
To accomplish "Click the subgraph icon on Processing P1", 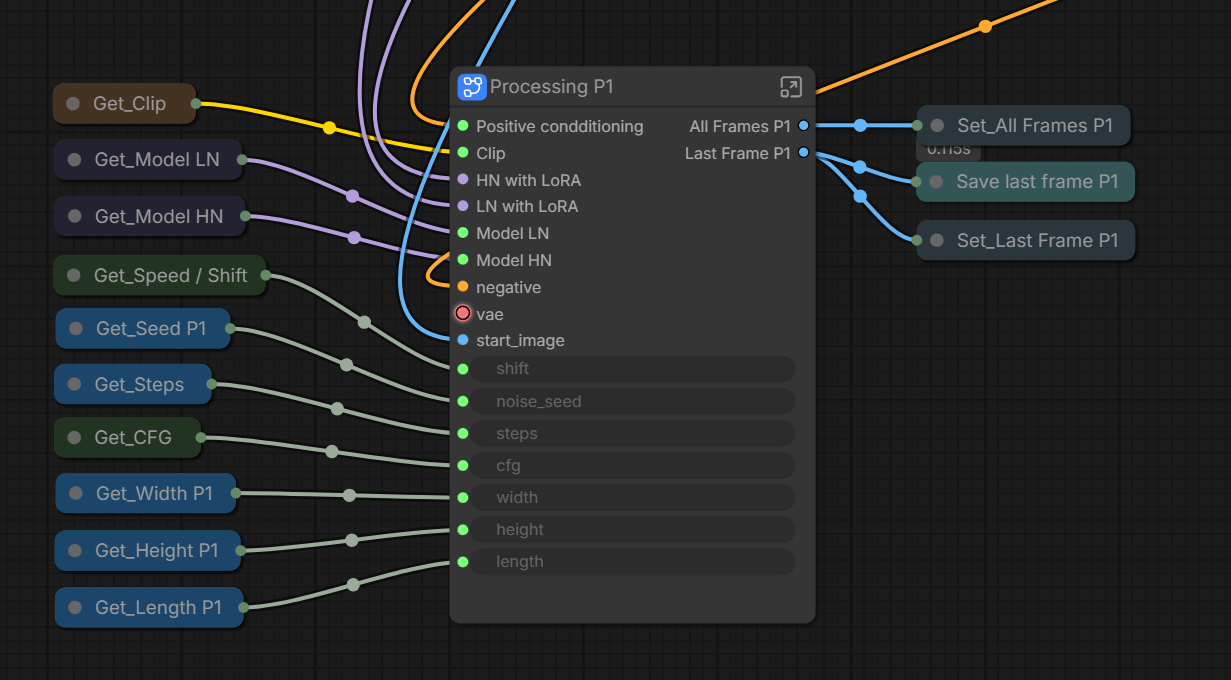I will 472,87.
